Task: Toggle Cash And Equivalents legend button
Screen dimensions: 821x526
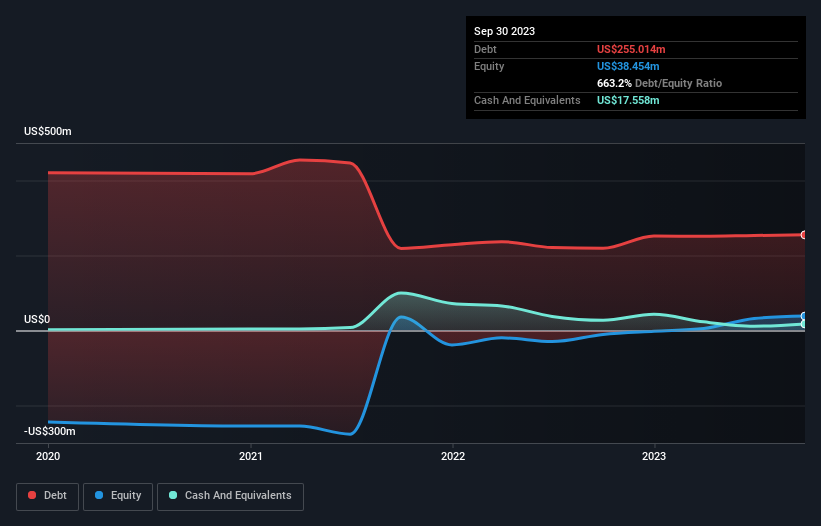Action: pyautogui.click(x=230, y=496)
